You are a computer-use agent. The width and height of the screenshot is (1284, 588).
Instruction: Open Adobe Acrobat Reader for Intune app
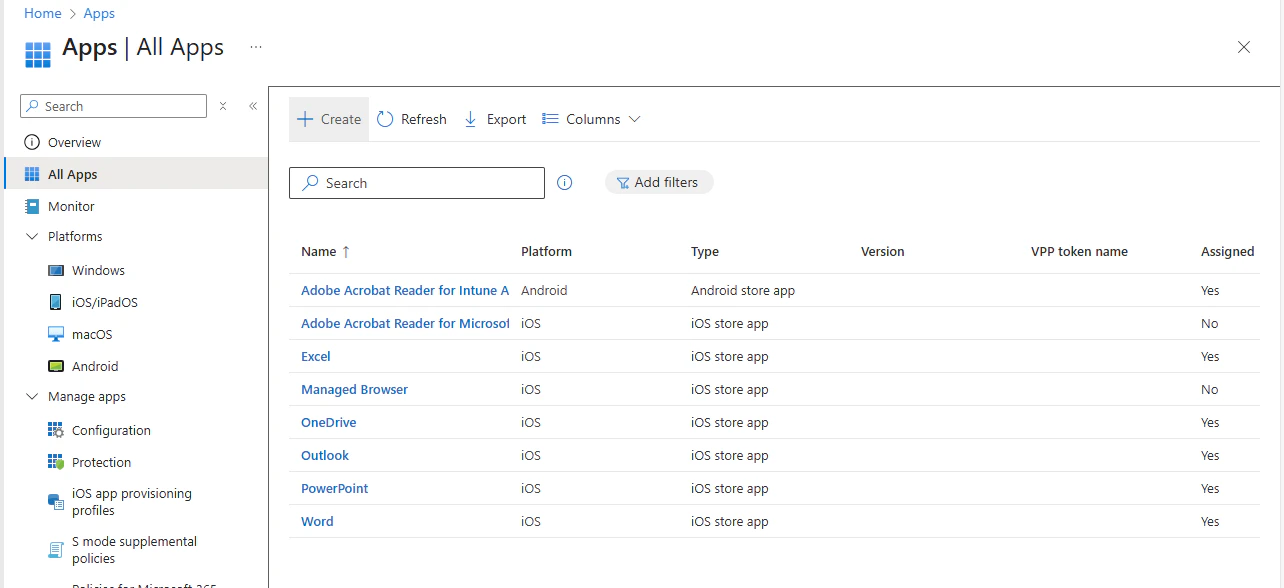coord(405,290)
